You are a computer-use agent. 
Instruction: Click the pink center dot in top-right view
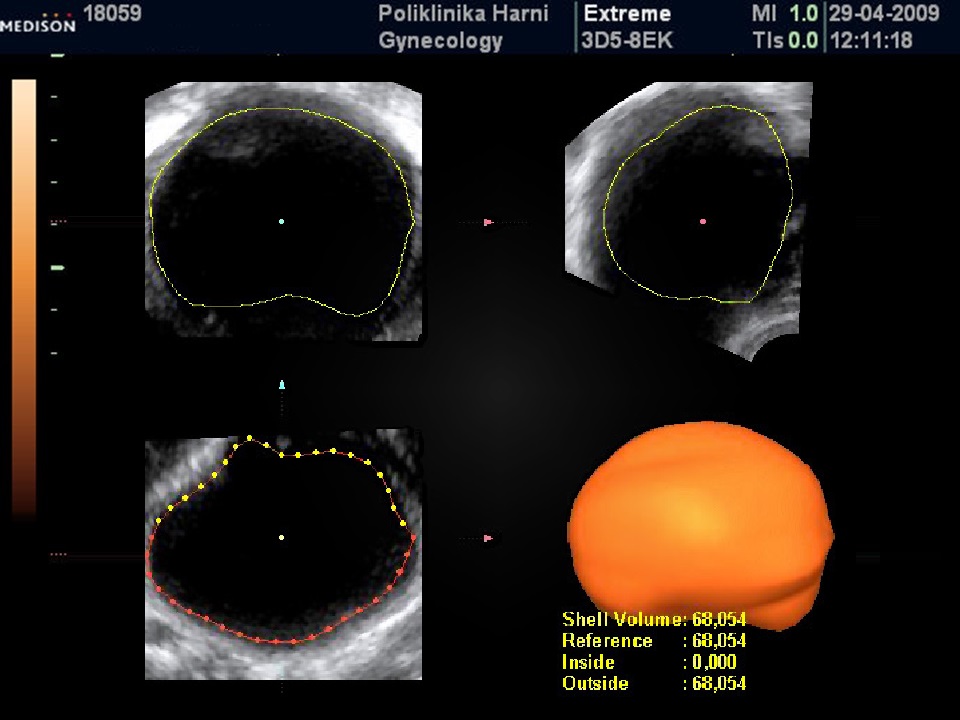[703, 221]
